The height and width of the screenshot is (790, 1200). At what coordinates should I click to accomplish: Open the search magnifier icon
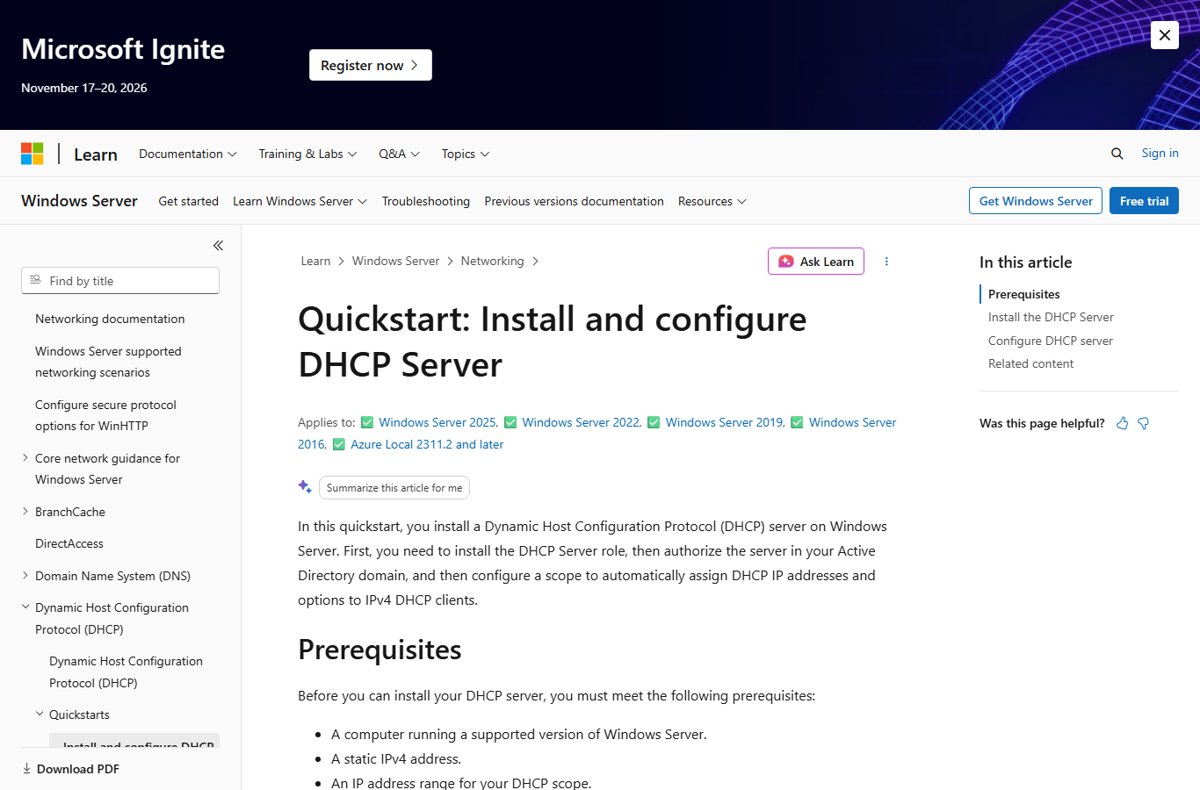click(1117, 153)
